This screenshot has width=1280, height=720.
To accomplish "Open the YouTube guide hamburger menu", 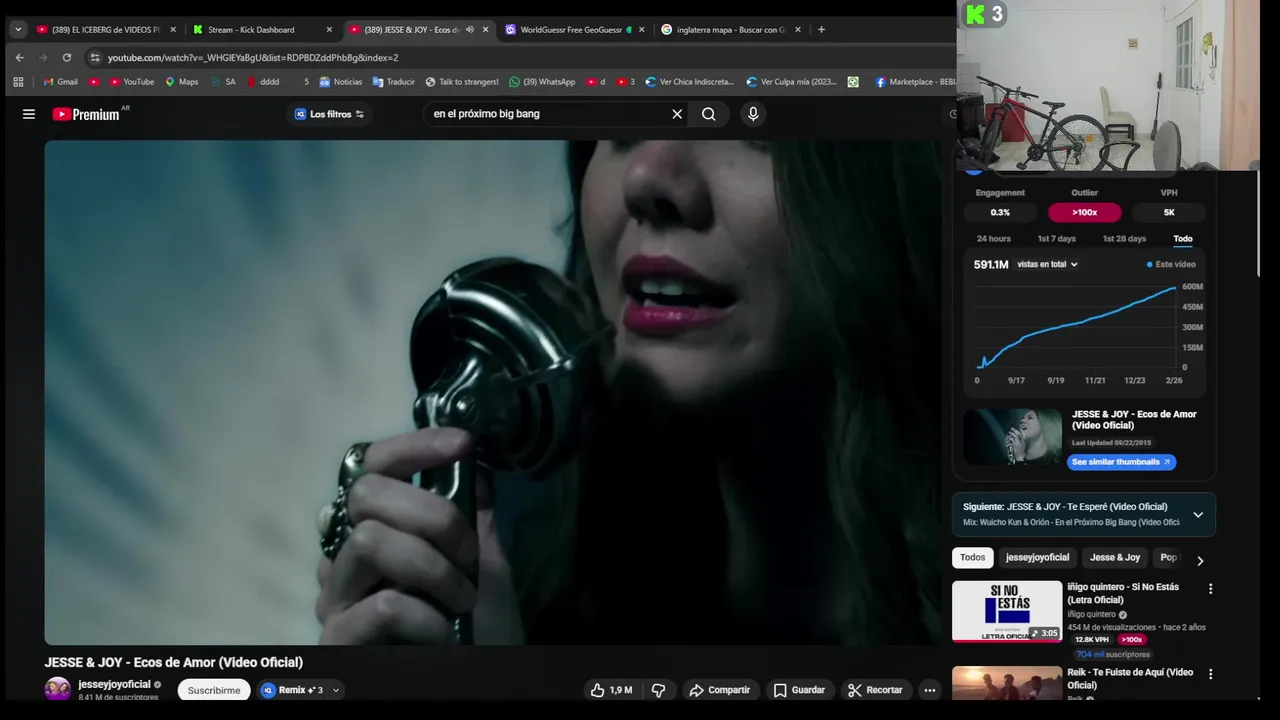I will point(29,114).
